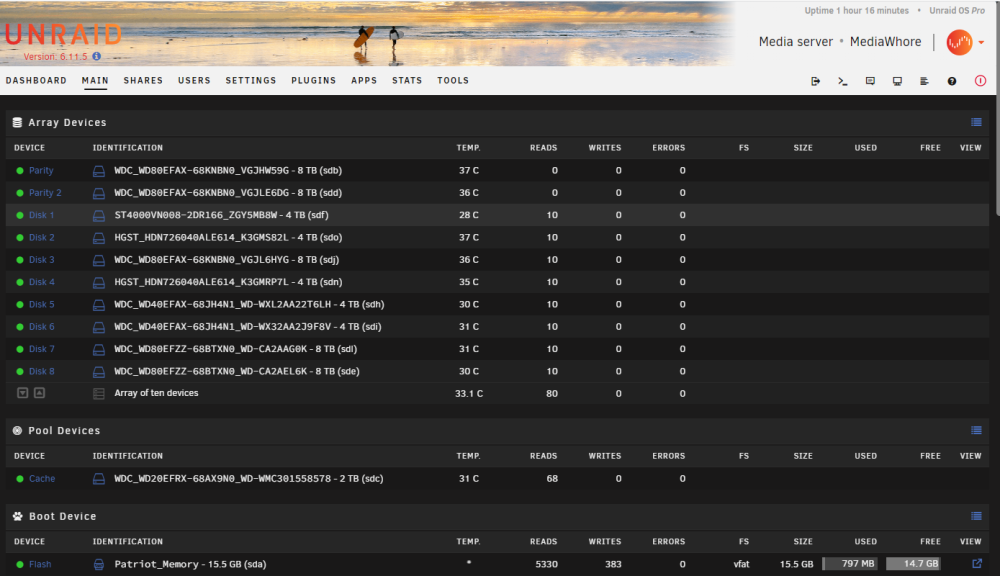Click disk icon for WD-CA2AAG0K drive
The height and width of the screenshot is (576, 1000).
coord(99,350)
